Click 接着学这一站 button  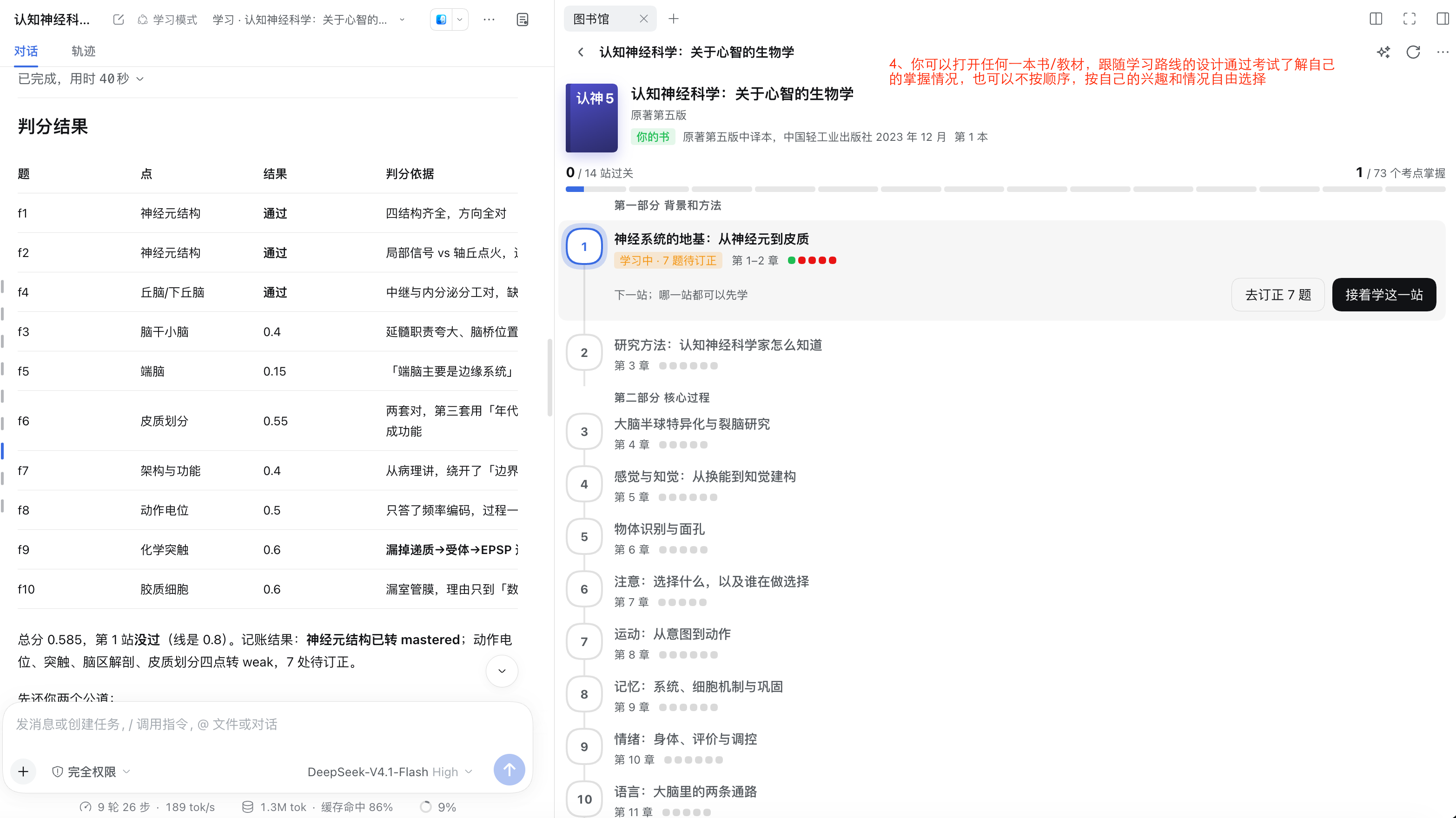coord(1383,294)
